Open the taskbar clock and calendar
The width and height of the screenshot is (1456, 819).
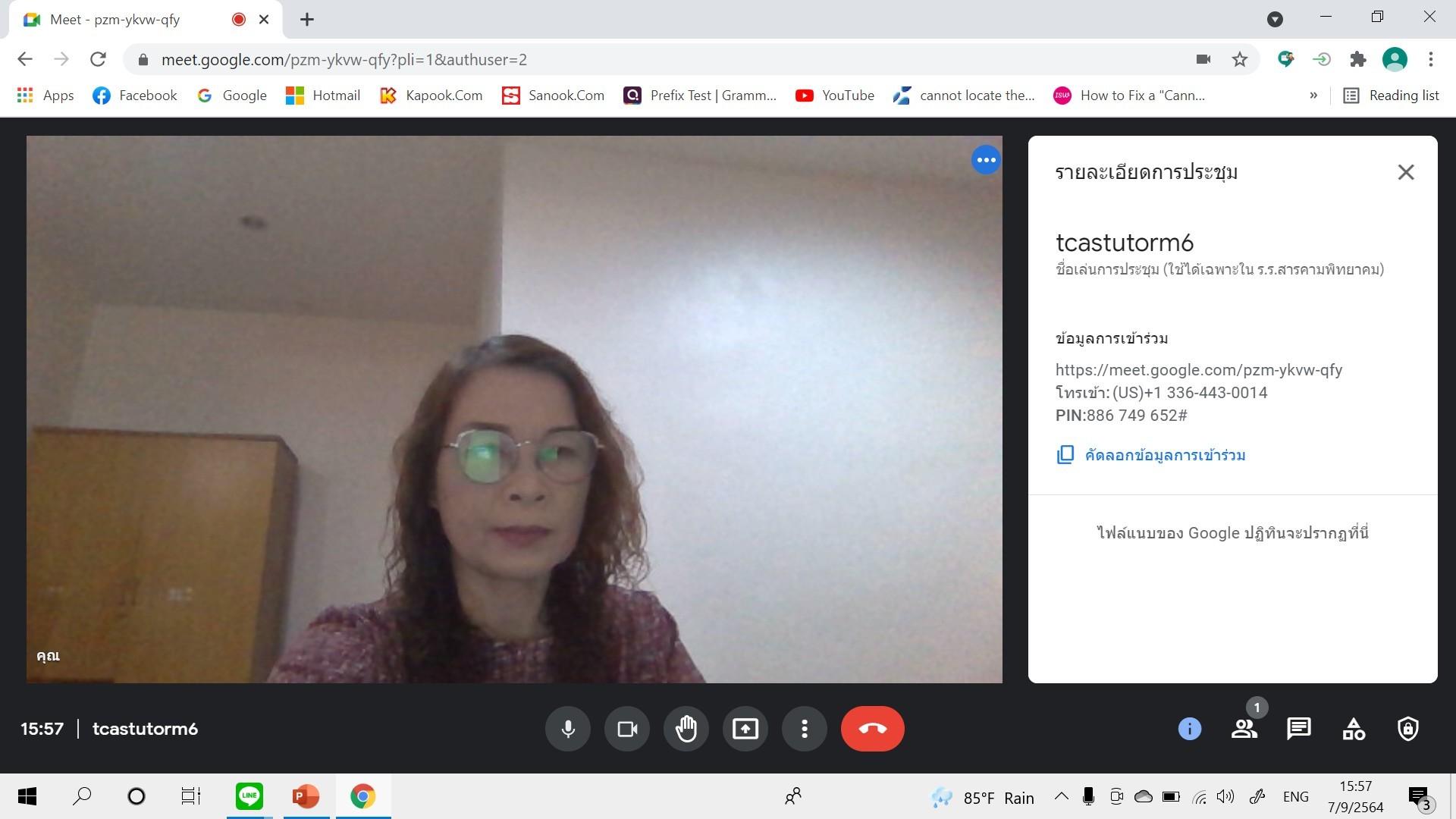tap(1355, 796)
